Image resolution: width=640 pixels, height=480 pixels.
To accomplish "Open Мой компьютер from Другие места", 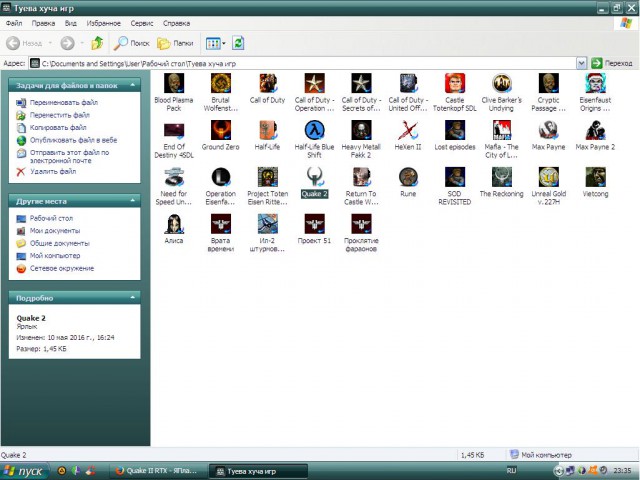I will click(55, 256).
